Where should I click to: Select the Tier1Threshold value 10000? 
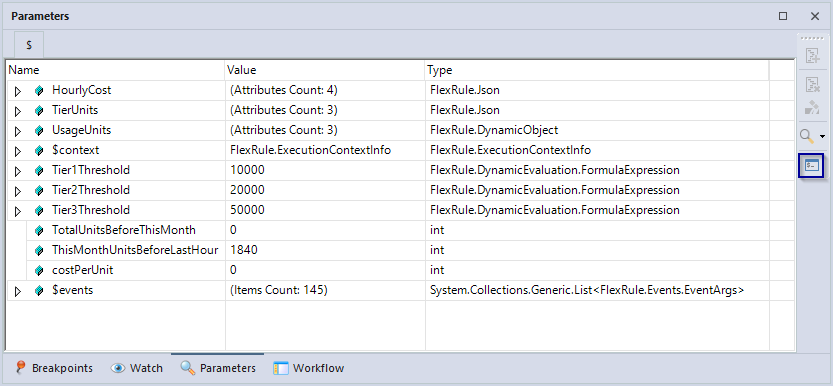coord(248,170)
